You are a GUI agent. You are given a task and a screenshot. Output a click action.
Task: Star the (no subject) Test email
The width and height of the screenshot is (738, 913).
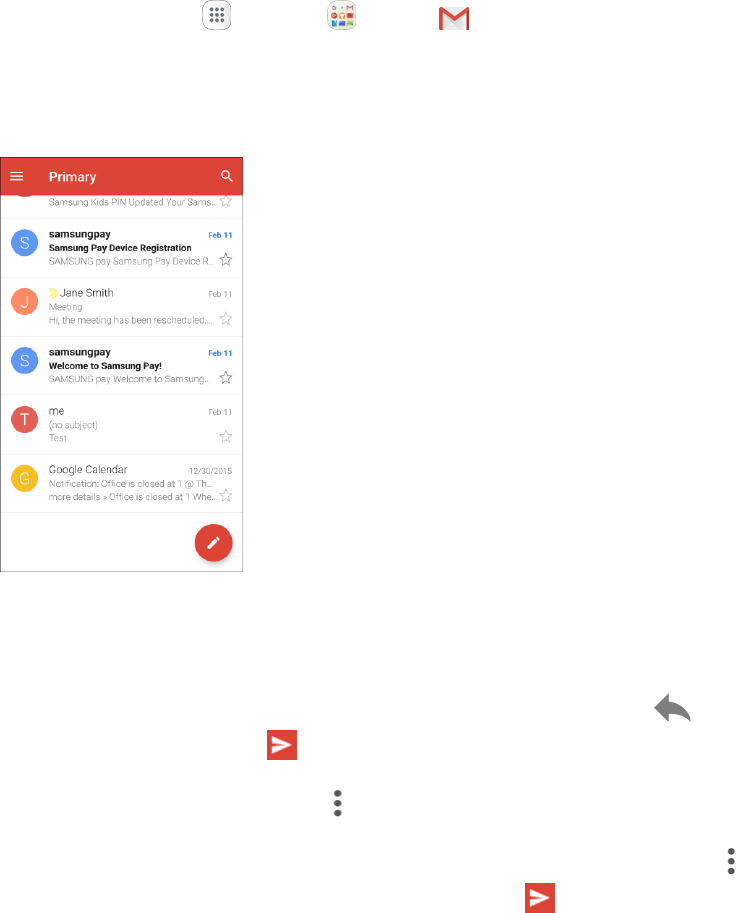pyautogui.click(x=226, y=437)
